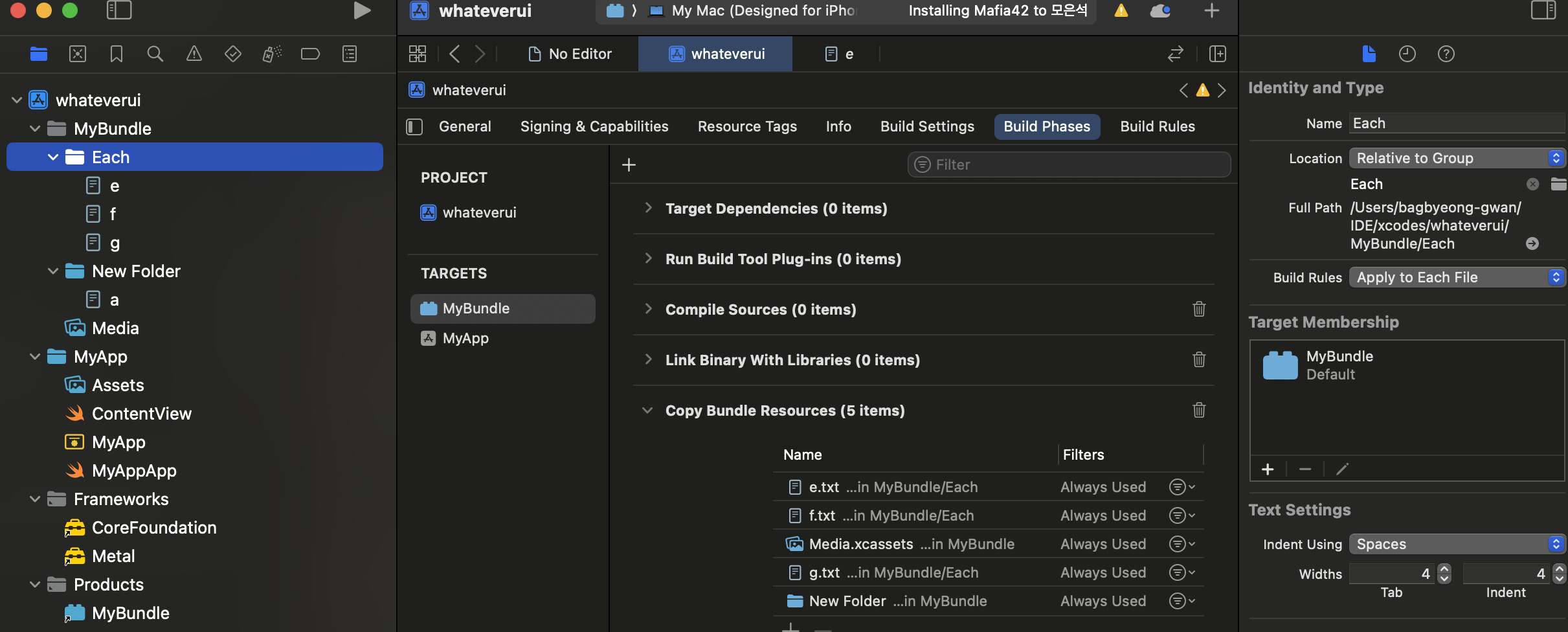The width and height of the screenshot is (1568, 632).
Task: Adjust the Tab width stepper
Action: 1444,574
